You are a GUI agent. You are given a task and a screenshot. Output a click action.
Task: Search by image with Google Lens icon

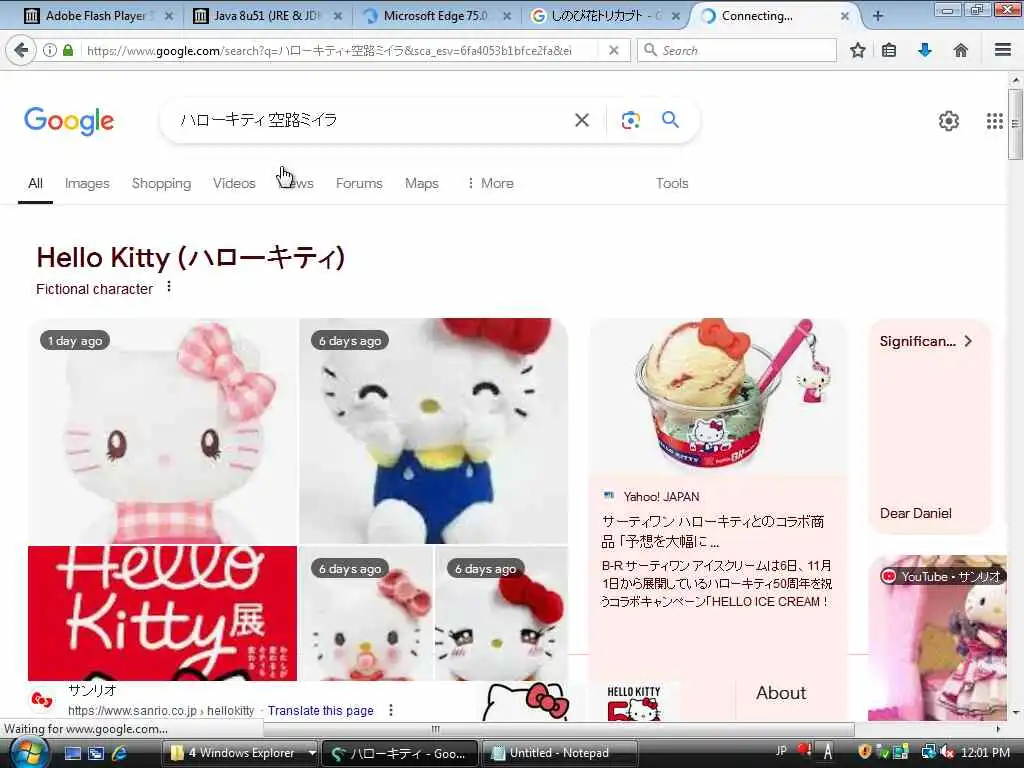point(630,120)
